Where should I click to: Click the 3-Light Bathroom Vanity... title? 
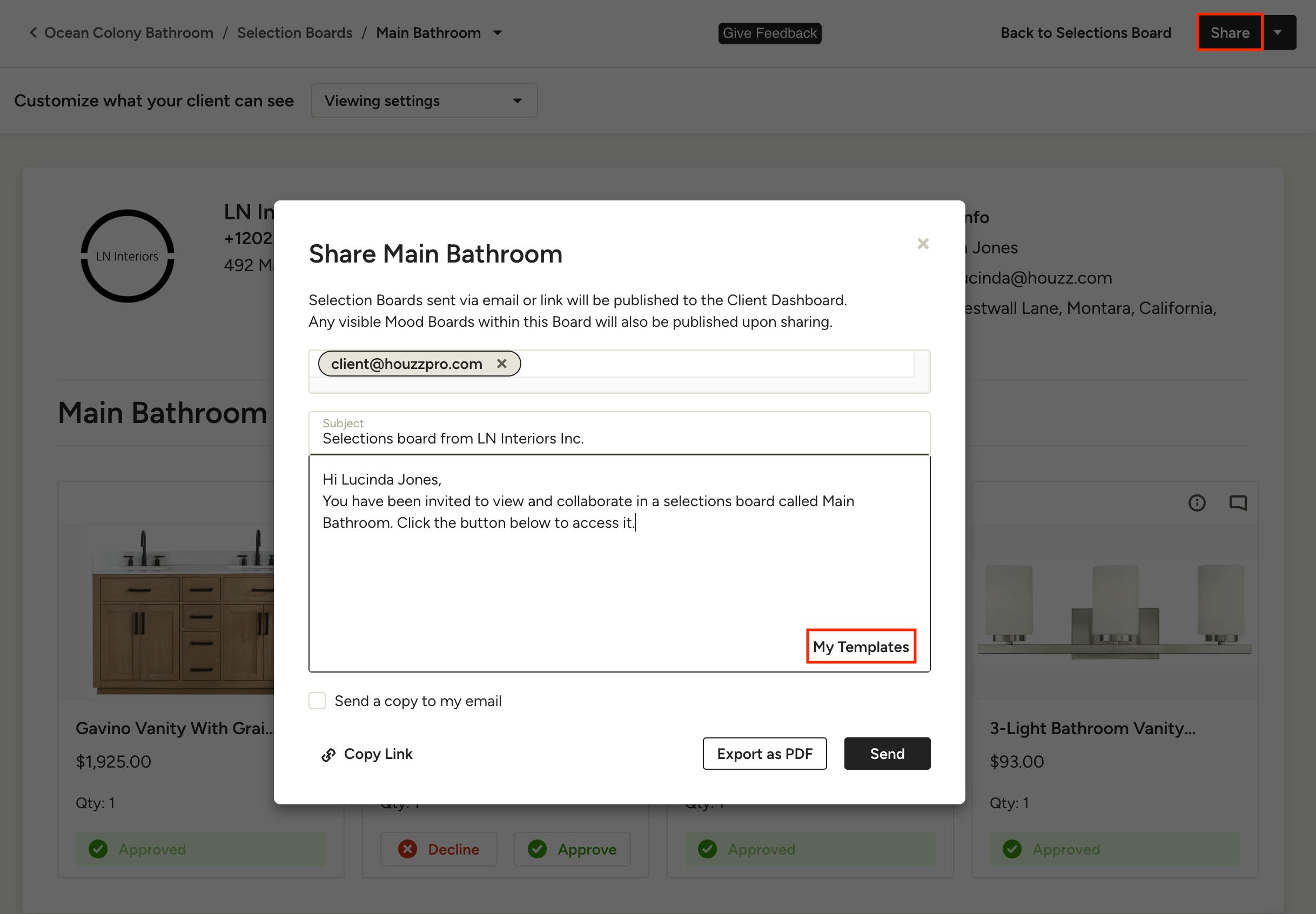tap(1093, 728)
